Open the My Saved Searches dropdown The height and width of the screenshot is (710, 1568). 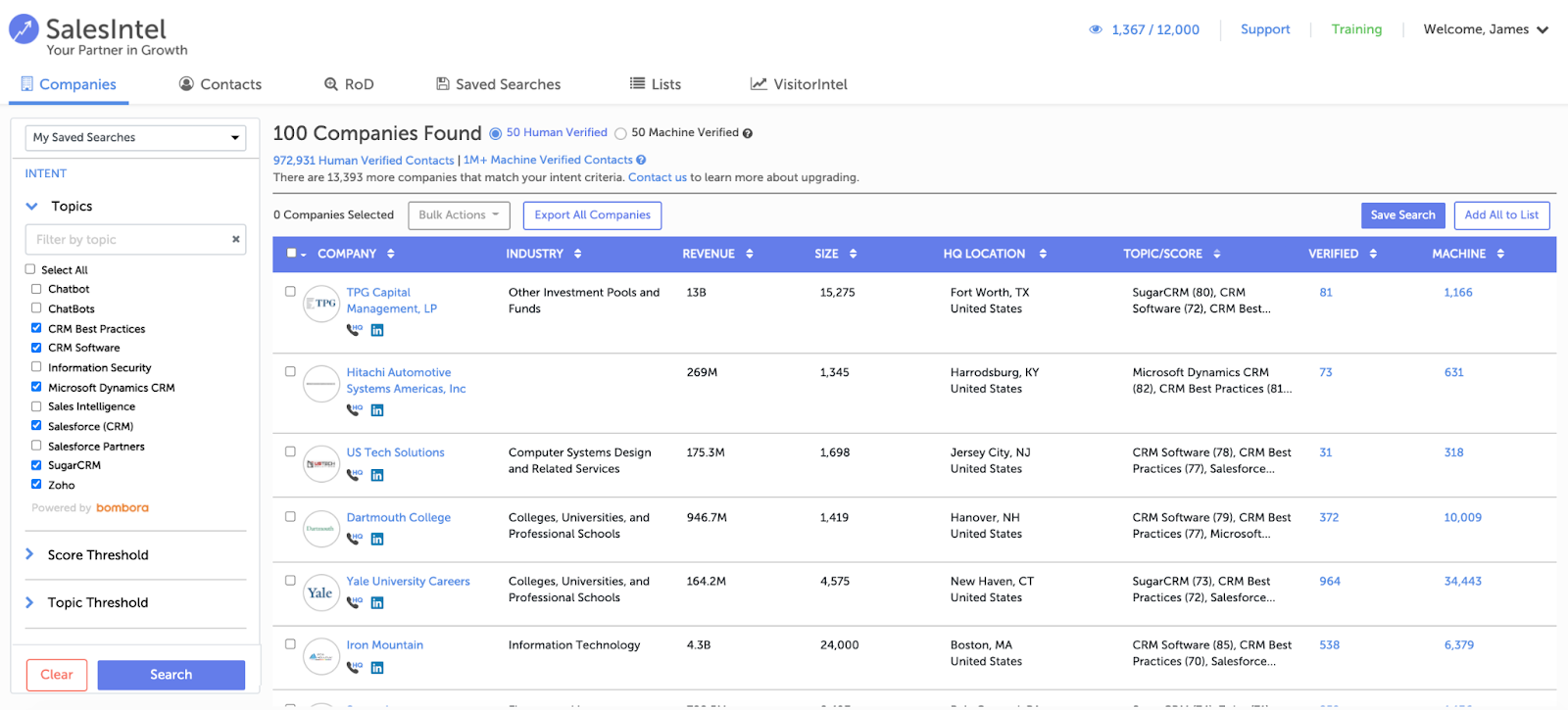pyautogui.click(x=135, y=137)
